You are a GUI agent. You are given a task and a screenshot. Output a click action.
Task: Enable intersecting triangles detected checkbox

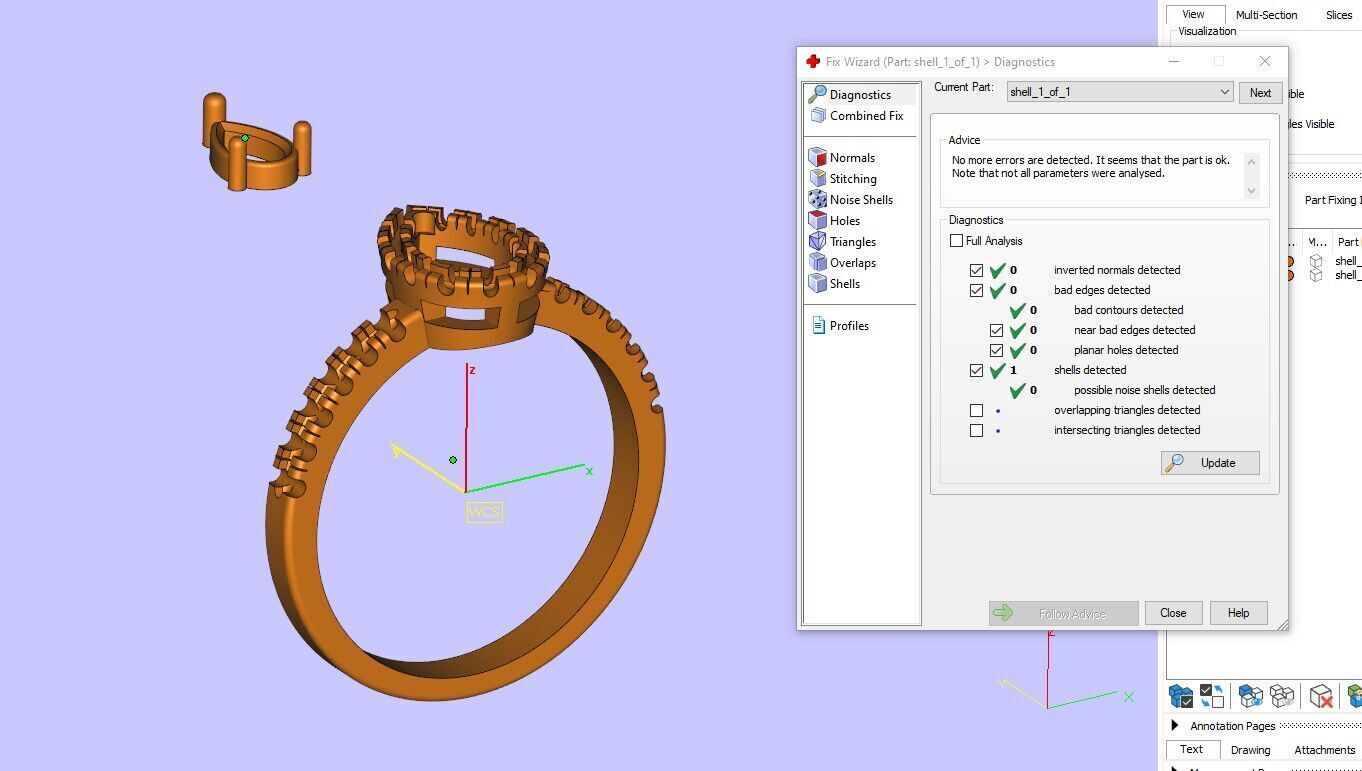point(976,430)
